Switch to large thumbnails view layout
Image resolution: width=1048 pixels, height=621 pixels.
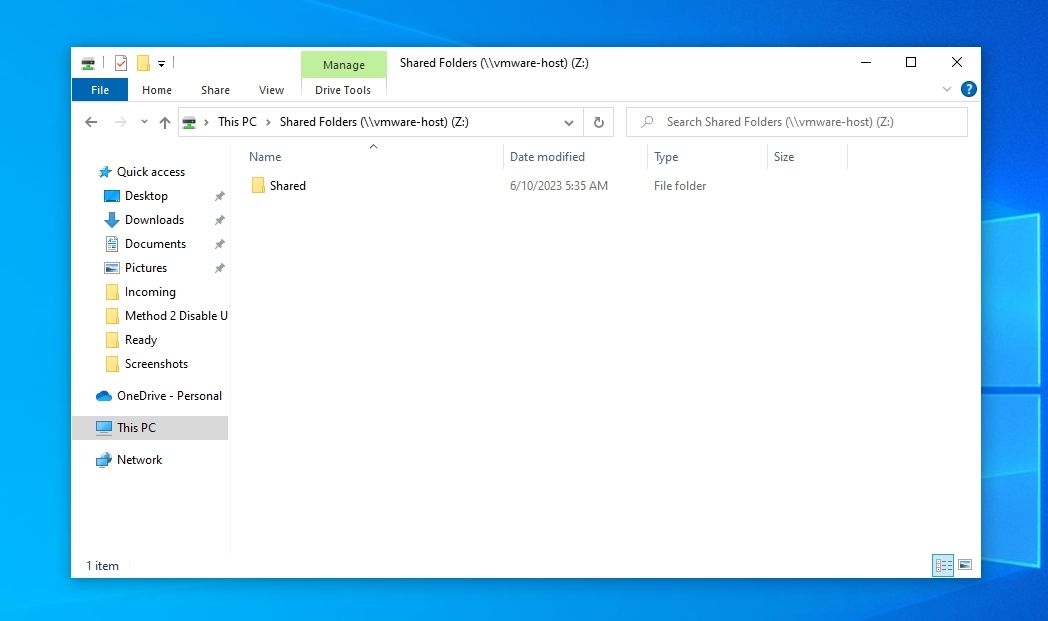[x=965, y=566]
